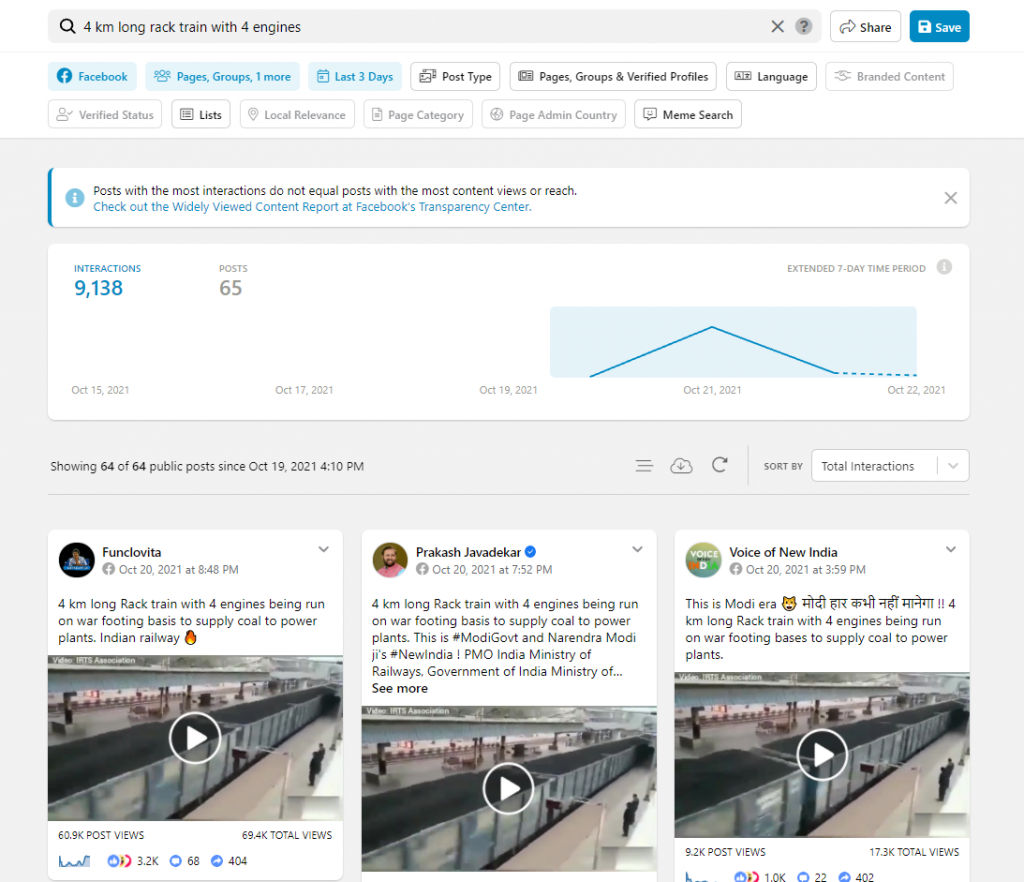The height and width of the screenshot is (882, 1024).
Task: Click into the search input field
Action: [420, 27]
